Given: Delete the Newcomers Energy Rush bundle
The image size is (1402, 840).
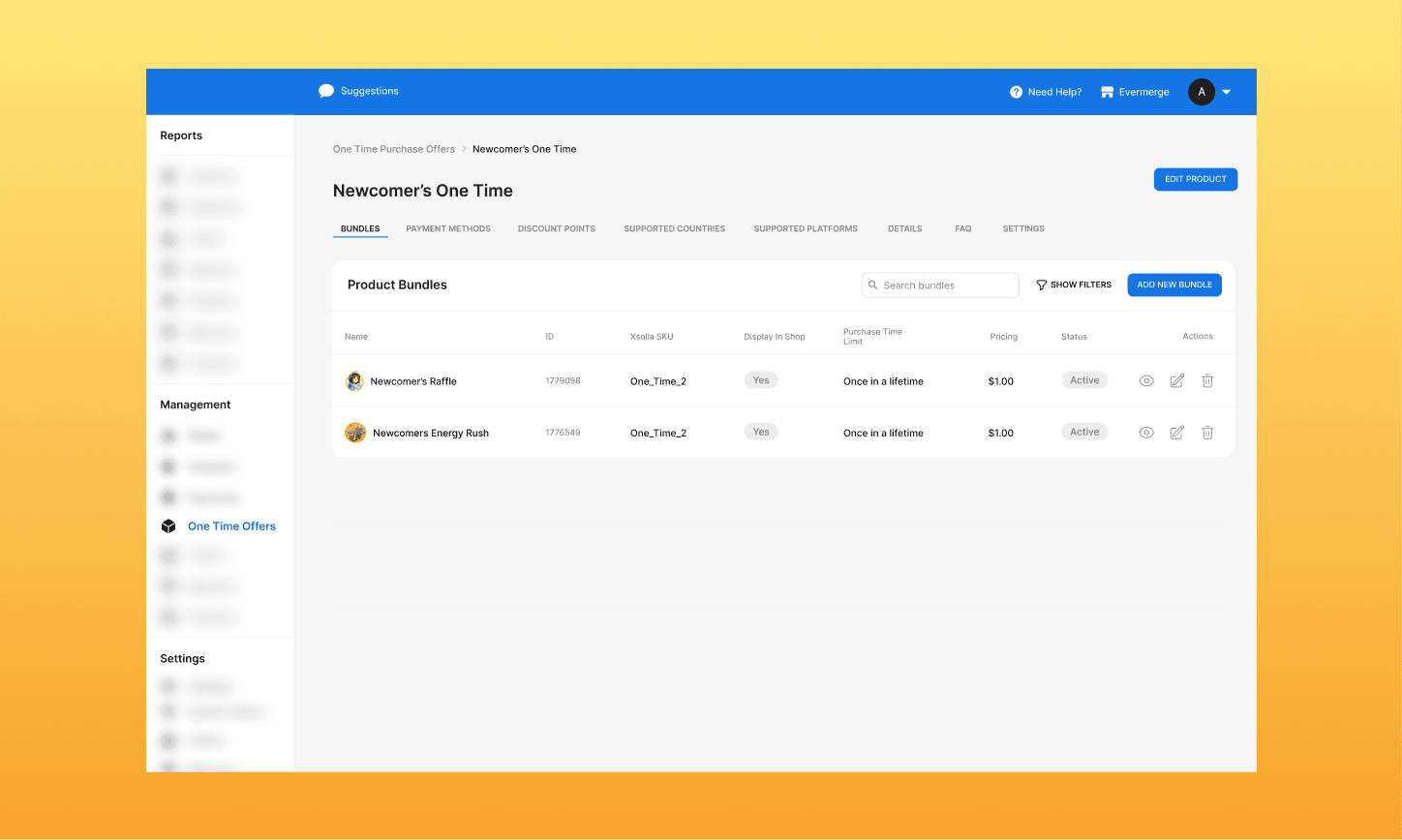Looking at the screenshot, I should [x=1207, y=433].
